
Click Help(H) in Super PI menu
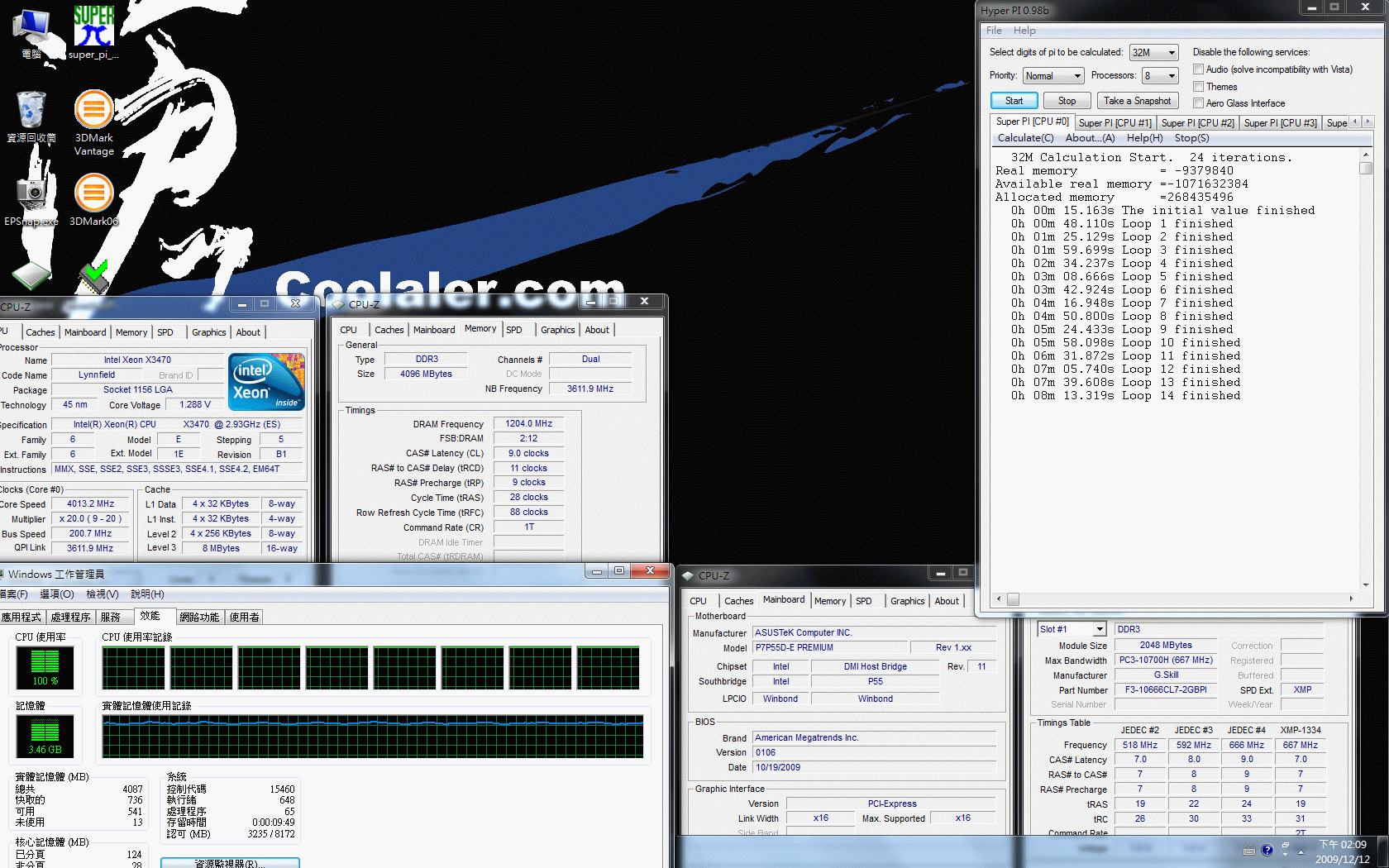[x=1144, y=138]
